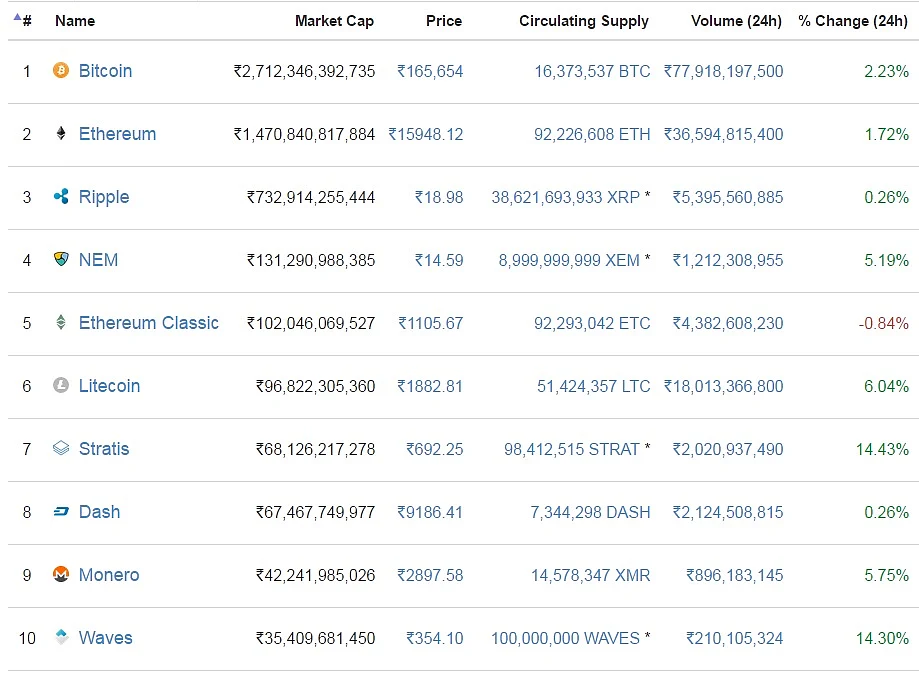Open the Bitcoin name link
The image size is (919, 673).
(x=105, y=71)
